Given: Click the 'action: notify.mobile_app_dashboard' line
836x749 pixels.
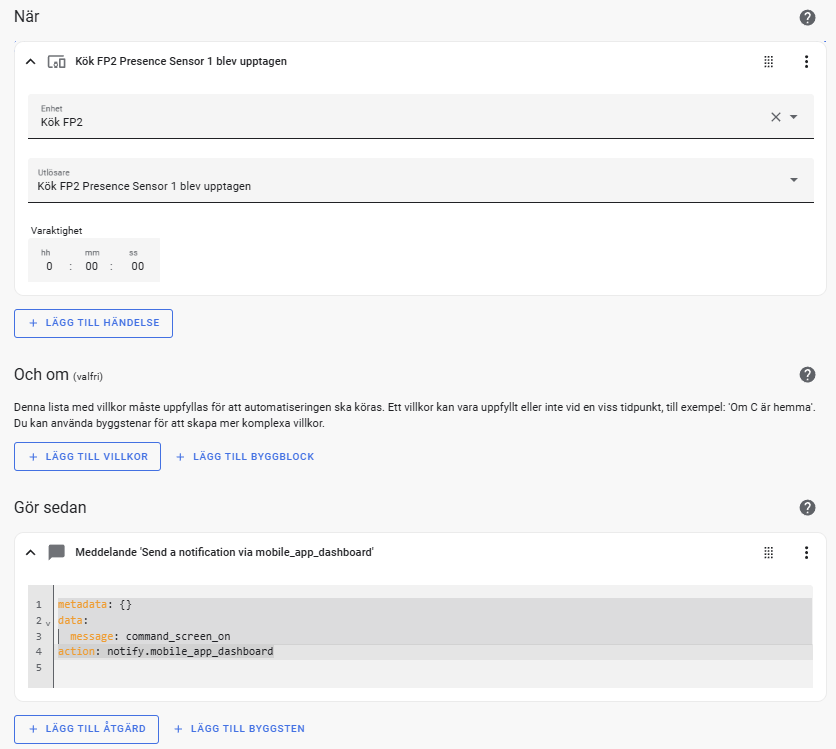Looking at the screenshot, I should coord(165,651).
